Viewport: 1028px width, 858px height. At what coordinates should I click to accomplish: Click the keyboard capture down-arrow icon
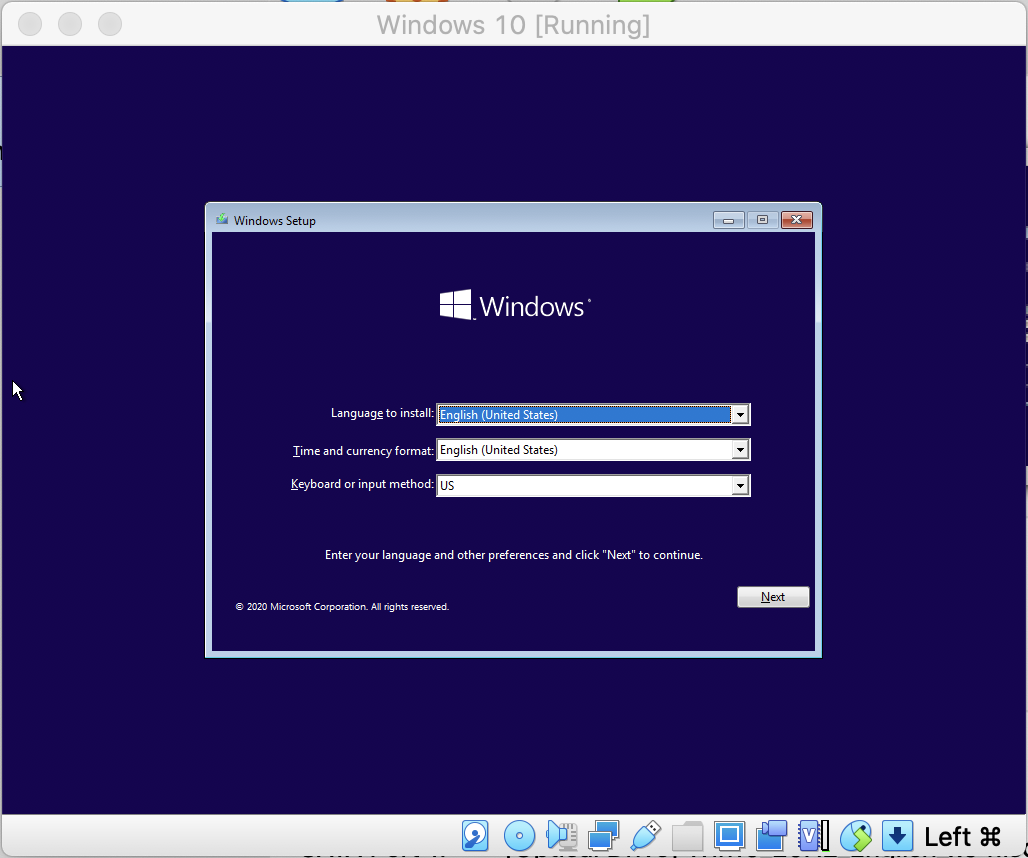[898, 836]
